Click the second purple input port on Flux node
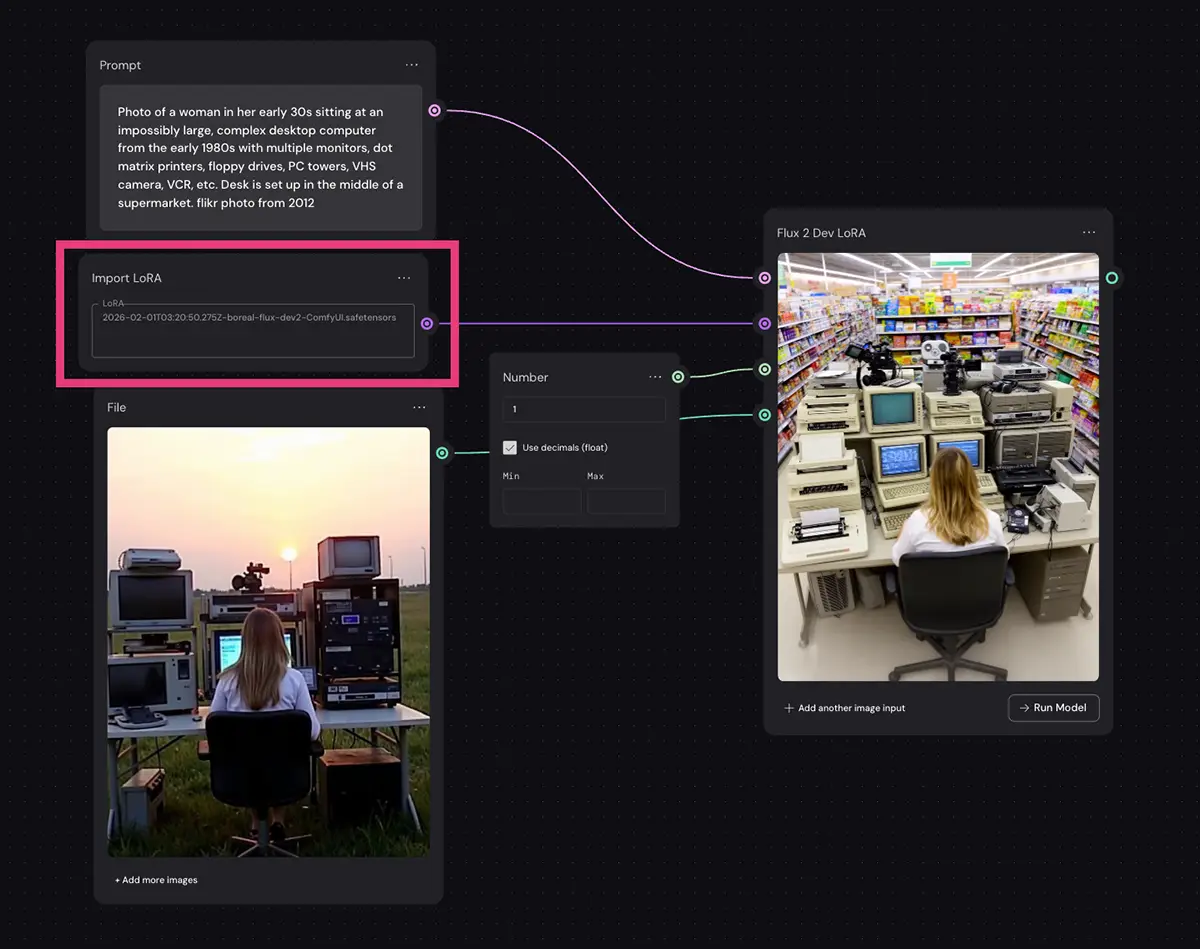Viewport: 1200px width, 949px height. click(x=765, y=323)
